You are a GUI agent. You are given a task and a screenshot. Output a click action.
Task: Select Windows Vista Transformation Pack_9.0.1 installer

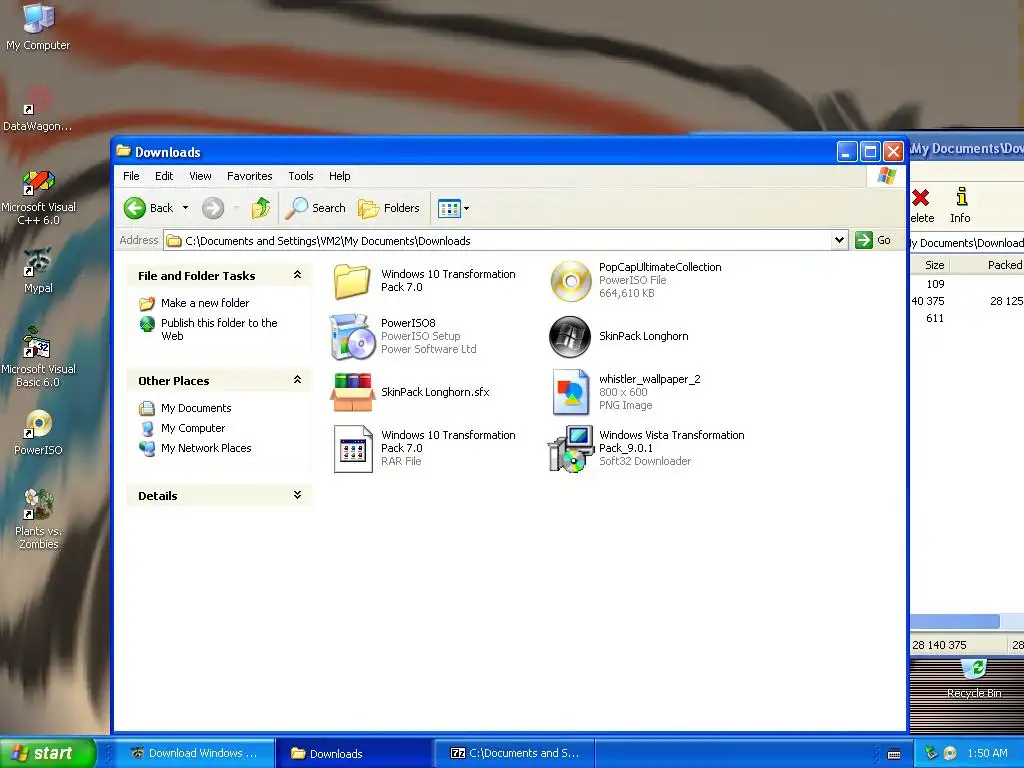click(570, 449)
